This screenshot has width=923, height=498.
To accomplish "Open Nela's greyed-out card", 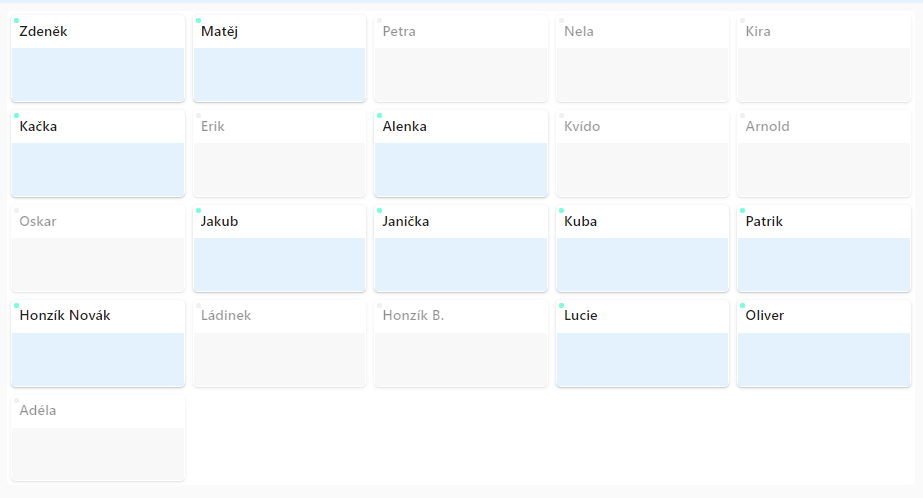I will click(642, 59).
